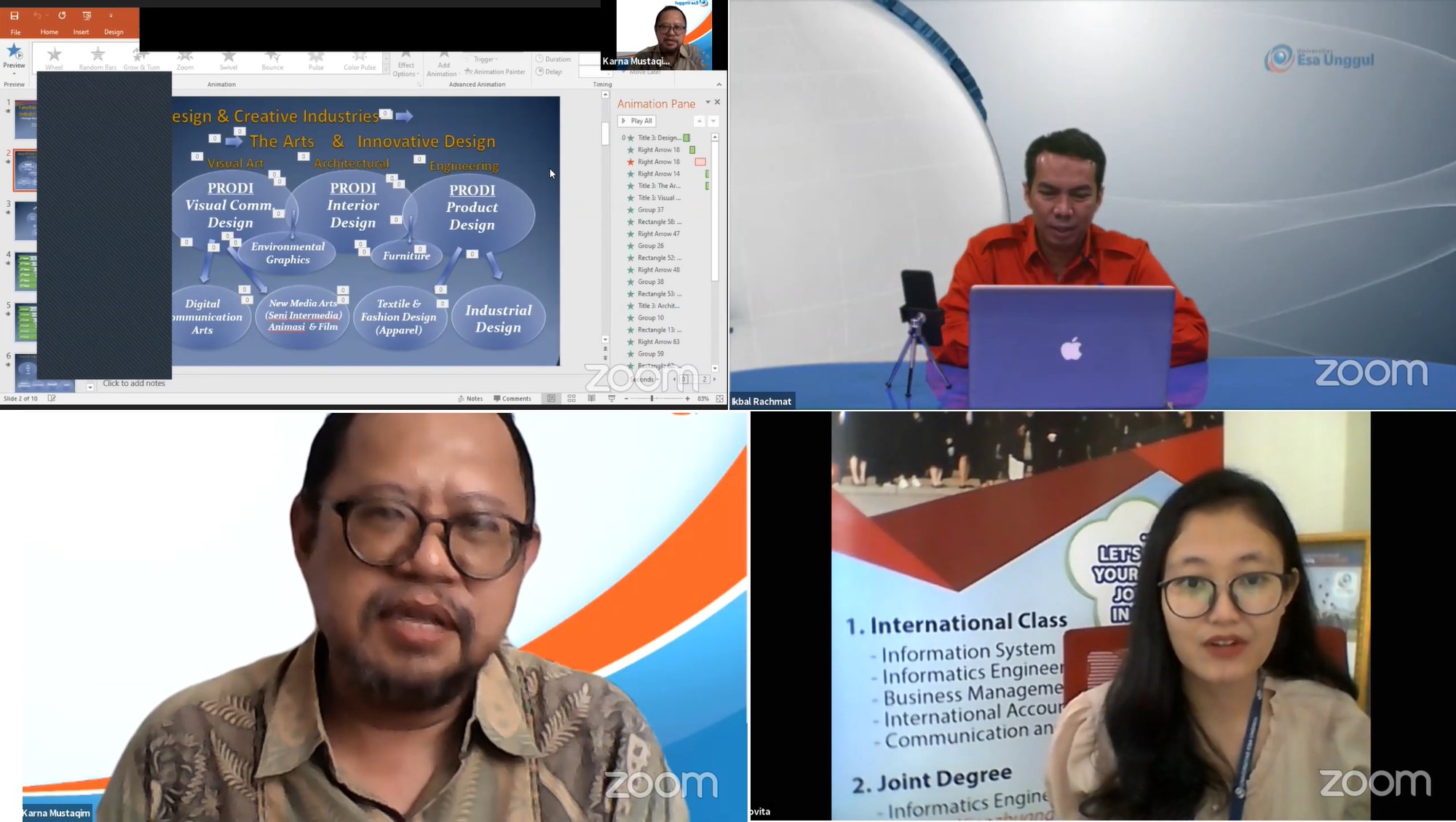Click the Undo arrow icon

[x=37, y=15]
